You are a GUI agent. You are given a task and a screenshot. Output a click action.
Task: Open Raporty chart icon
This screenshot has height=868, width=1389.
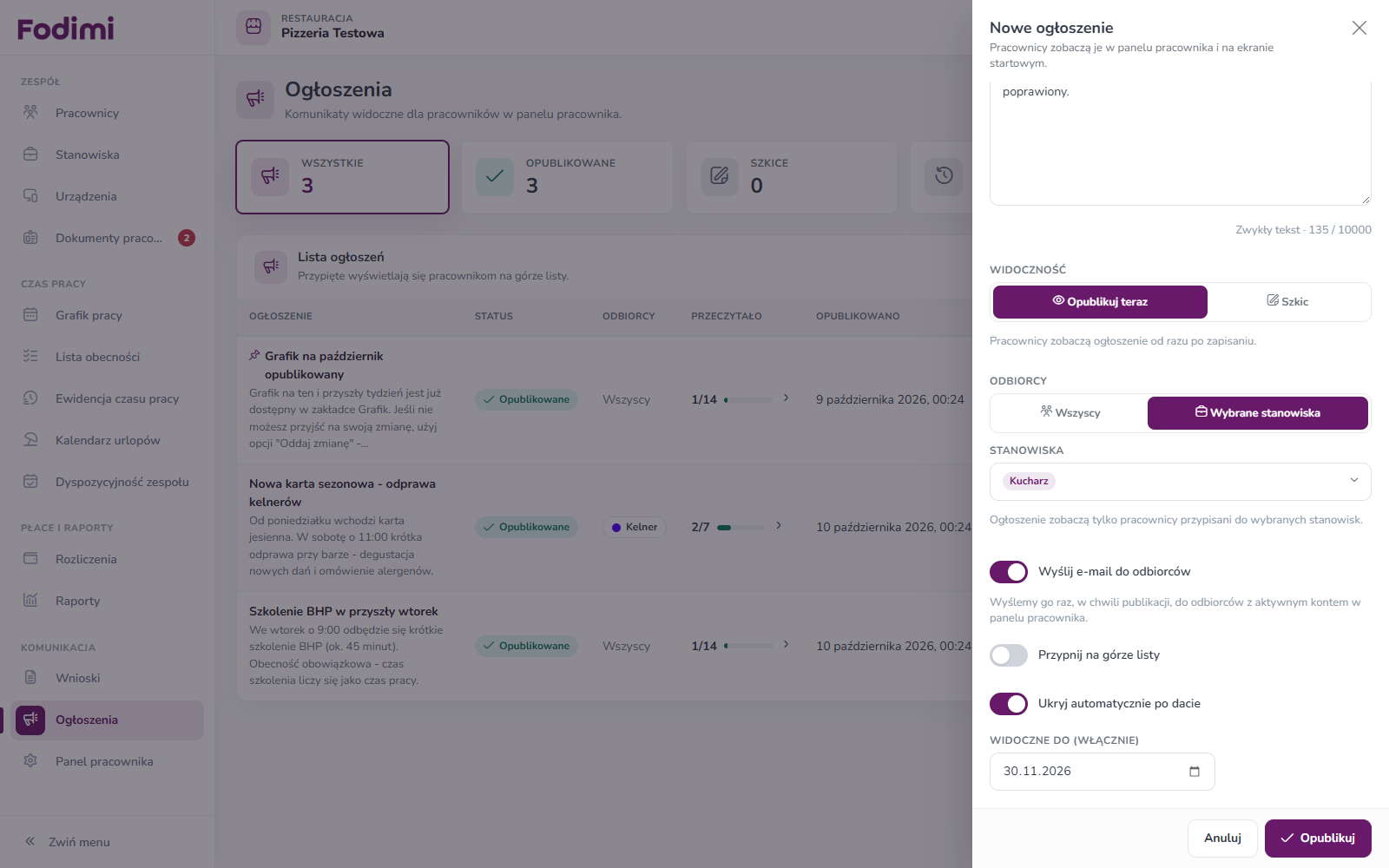tap(30, 601)
